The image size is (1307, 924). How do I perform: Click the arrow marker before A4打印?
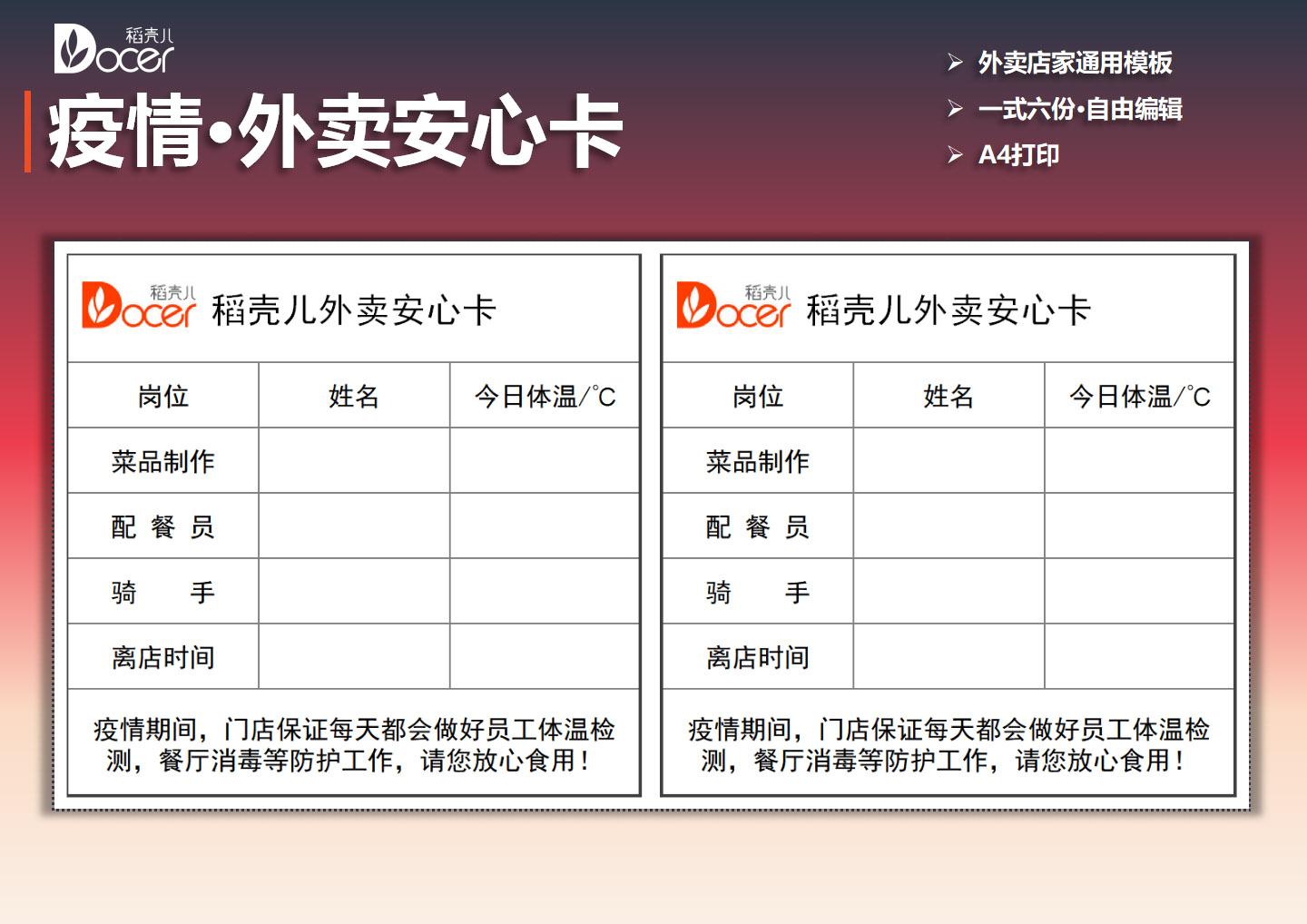954,154
